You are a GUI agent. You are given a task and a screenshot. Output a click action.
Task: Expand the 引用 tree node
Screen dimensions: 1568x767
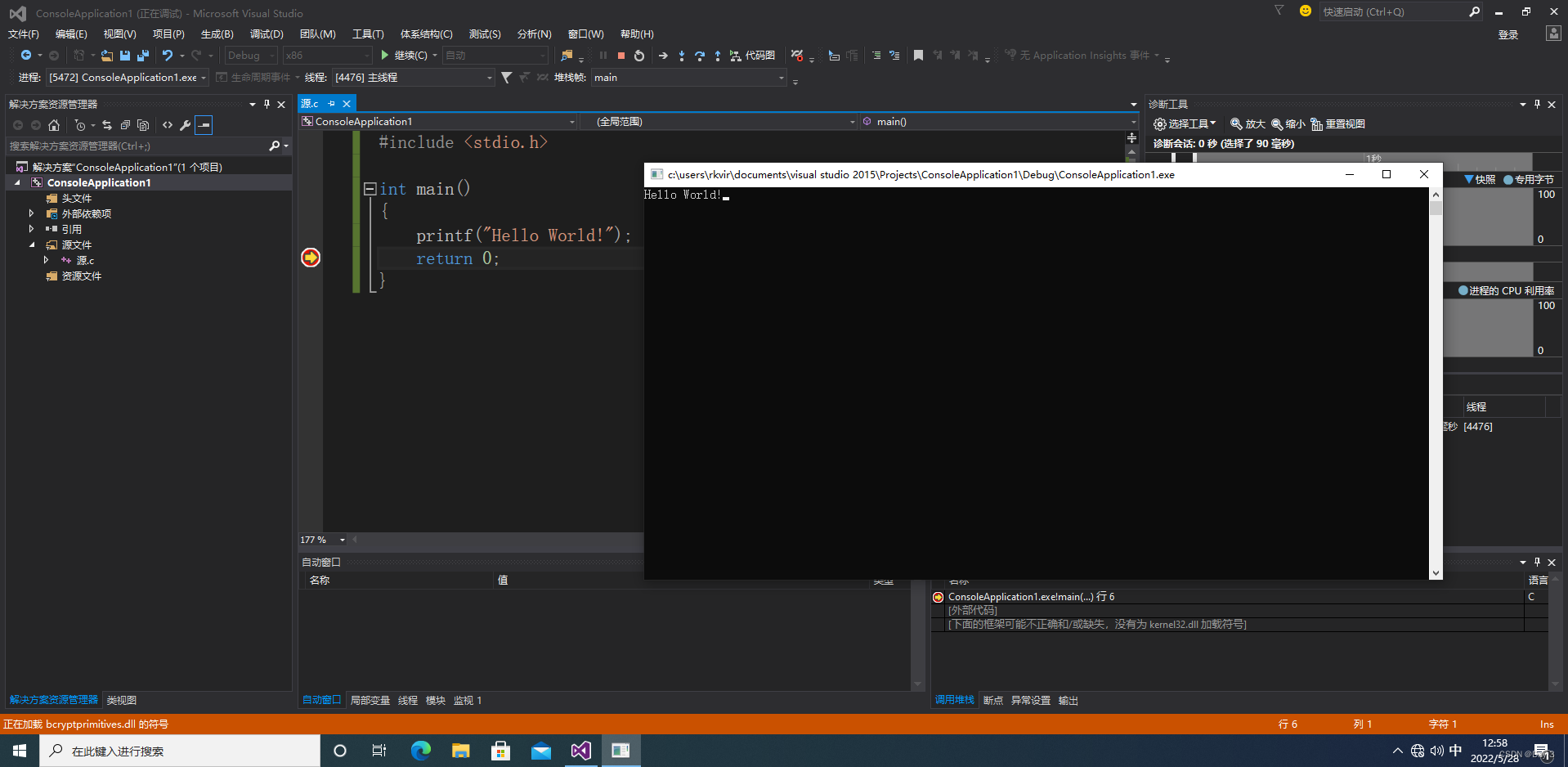[31, 229]
